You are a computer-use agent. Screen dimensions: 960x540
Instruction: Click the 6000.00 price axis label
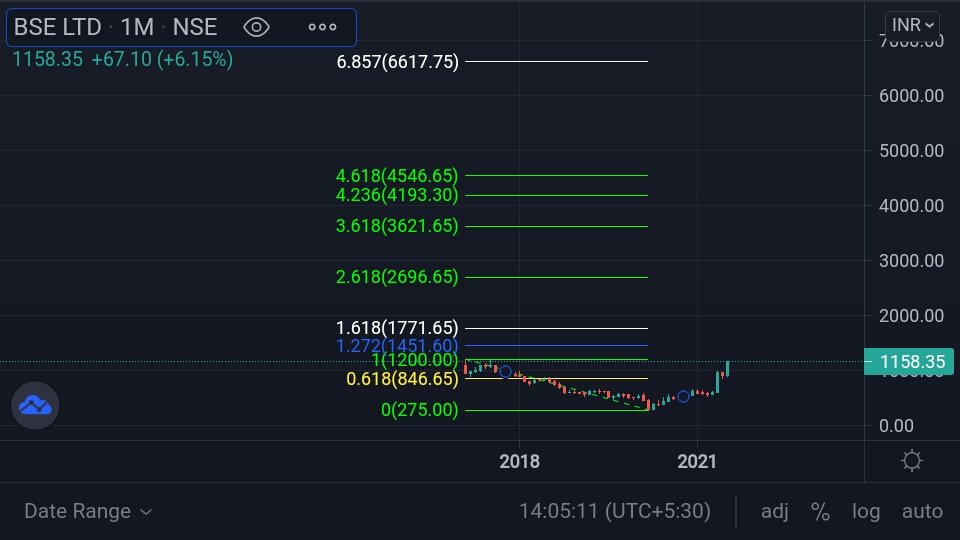click(x=911, y=96)
